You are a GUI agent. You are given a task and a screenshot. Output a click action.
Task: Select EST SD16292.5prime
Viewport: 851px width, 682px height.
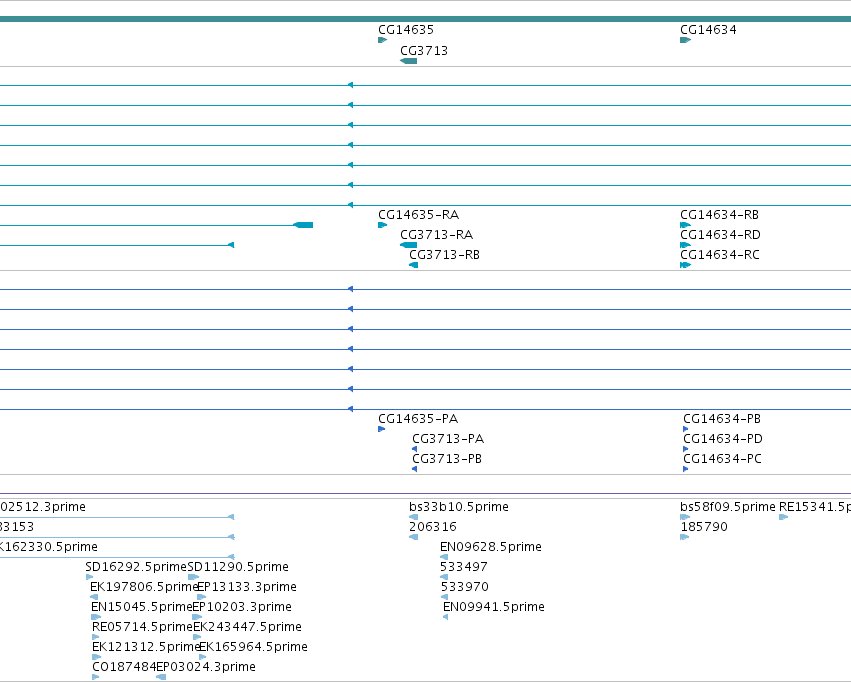click(136, 567)
